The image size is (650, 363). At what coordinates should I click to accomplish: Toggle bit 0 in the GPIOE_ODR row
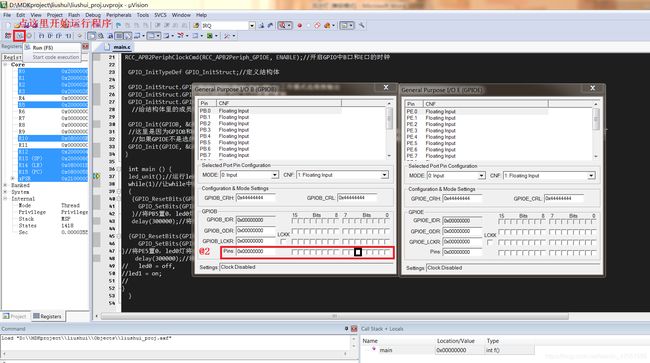click(x=593, y=232)
